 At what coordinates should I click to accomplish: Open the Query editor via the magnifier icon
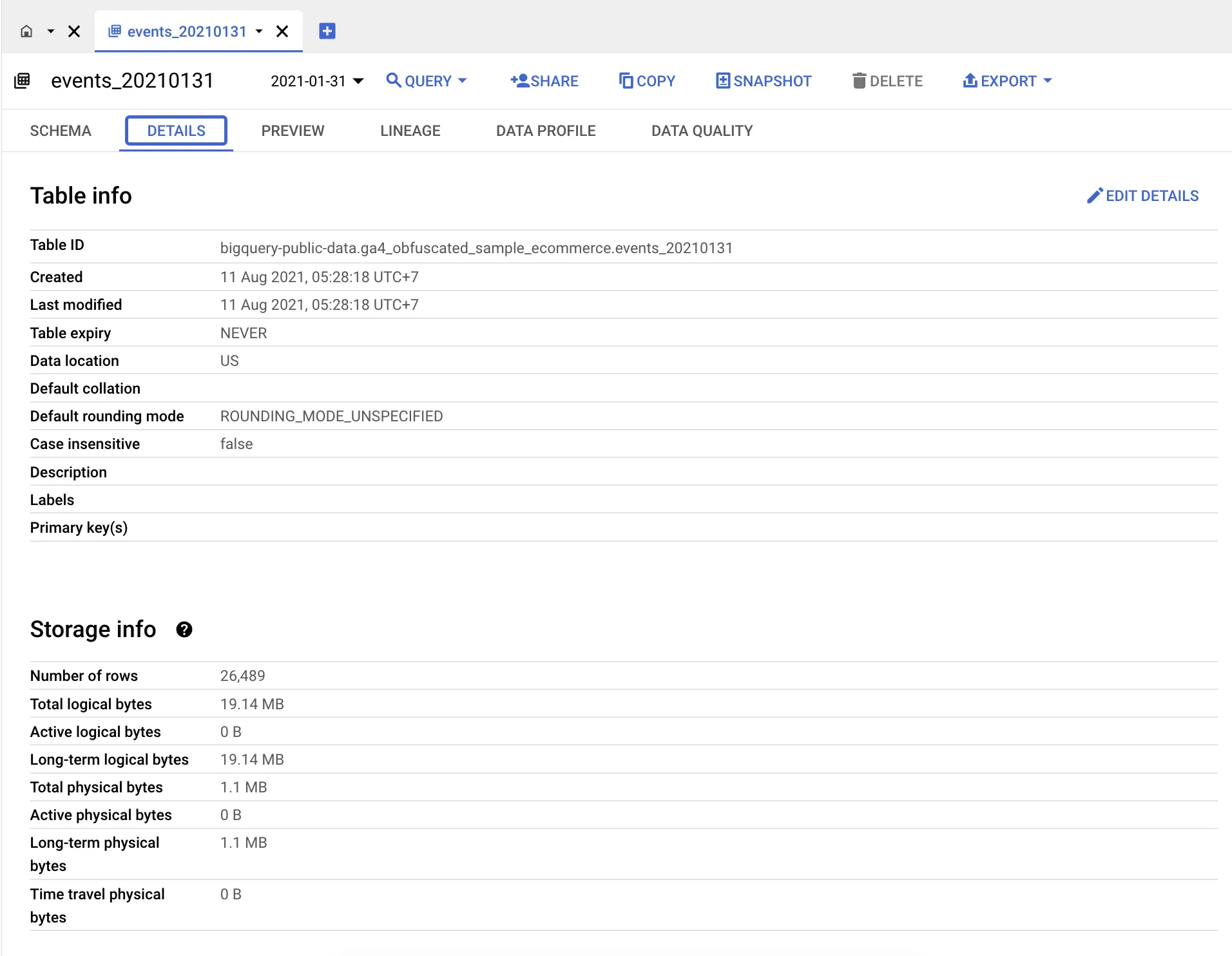(x=395, y=81)
